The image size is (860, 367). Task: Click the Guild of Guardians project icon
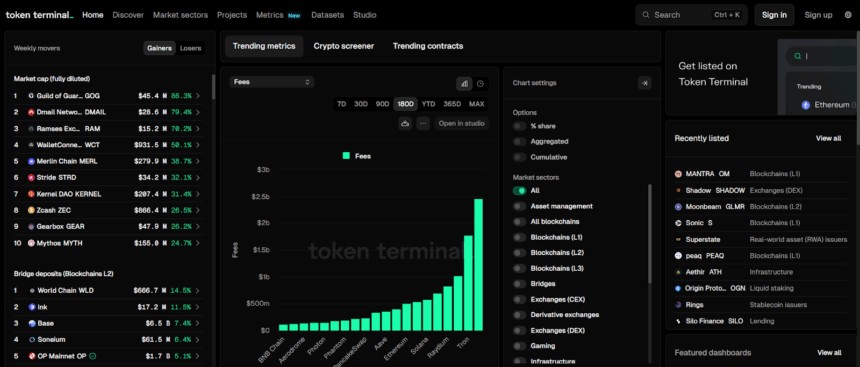click(x=31, y=95)
